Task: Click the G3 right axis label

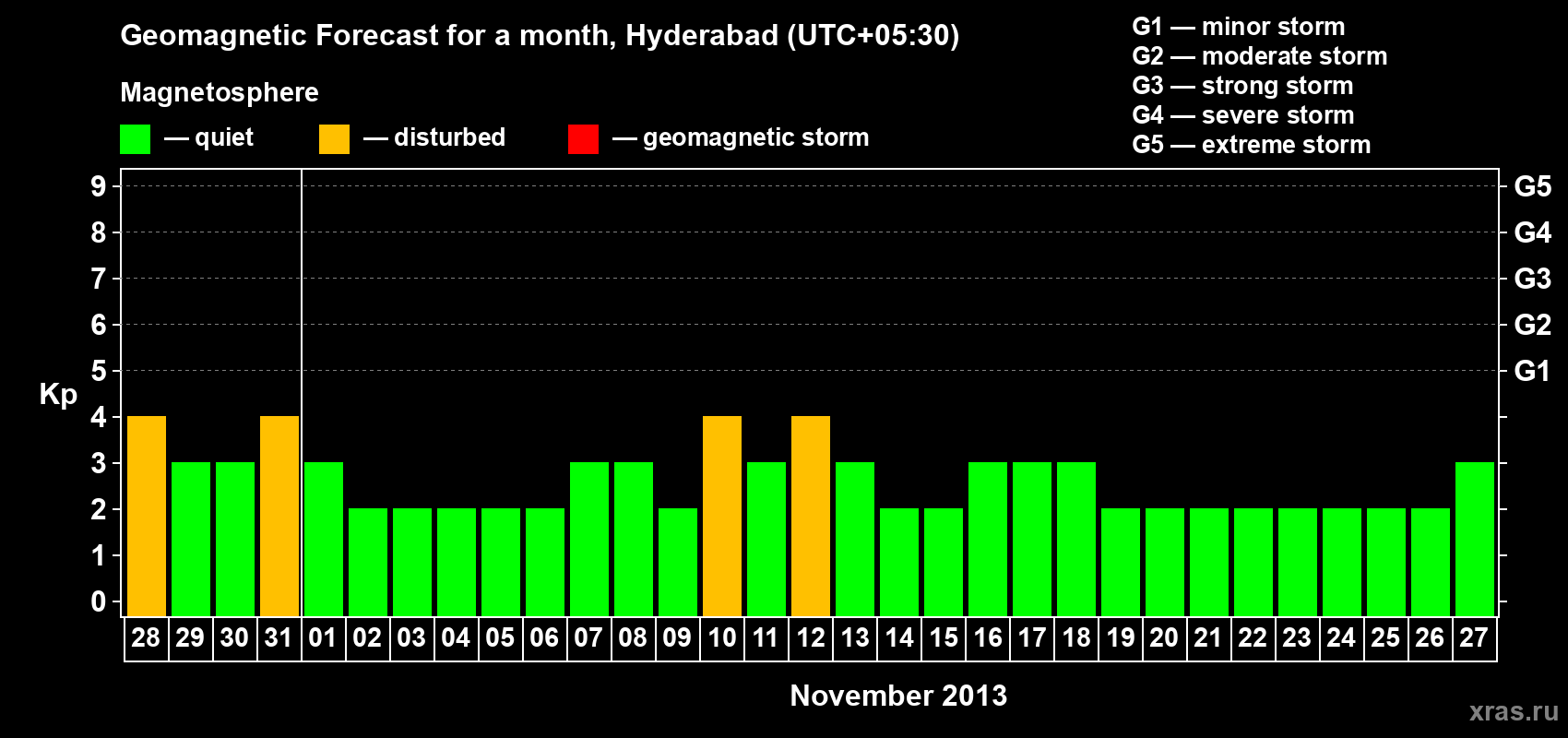Action: coord(1533,279)
